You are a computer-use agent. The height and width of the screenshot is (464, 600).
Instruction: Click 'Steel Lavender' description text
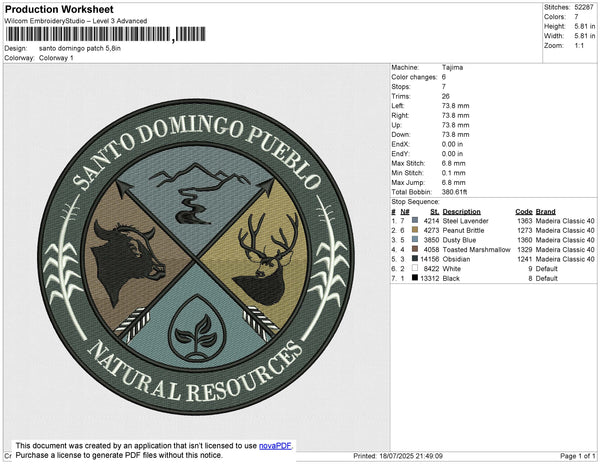point(465,221)
